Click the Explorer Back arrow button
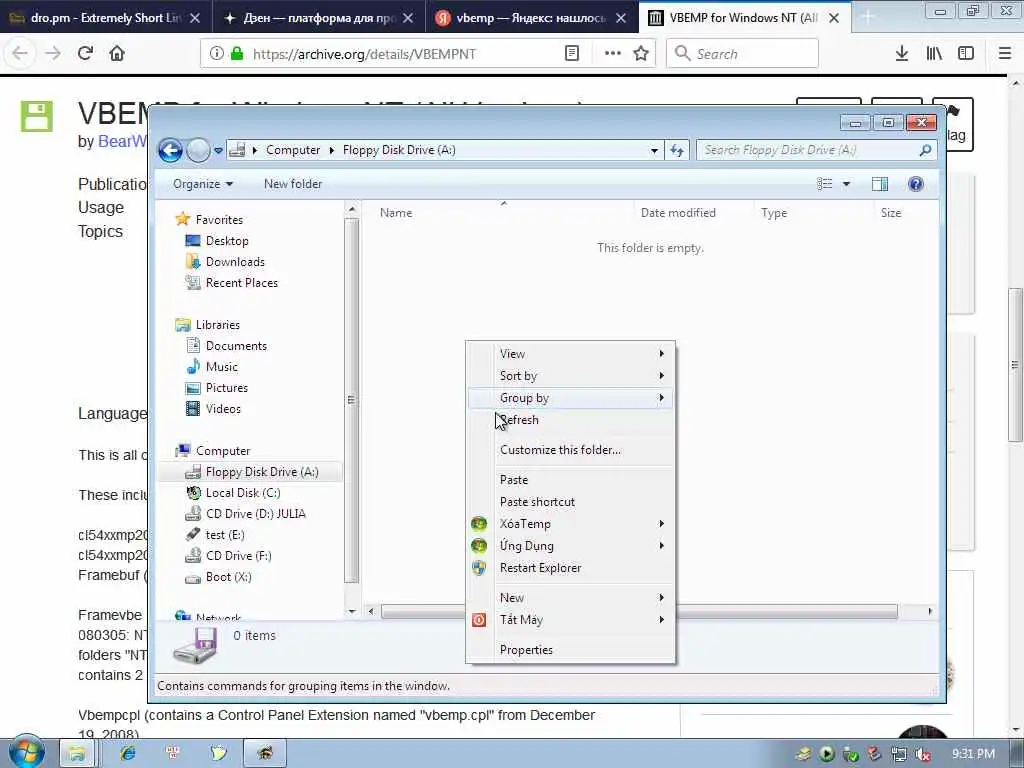Viewport: 1024px width, 768px height. (x=170, y=150)
